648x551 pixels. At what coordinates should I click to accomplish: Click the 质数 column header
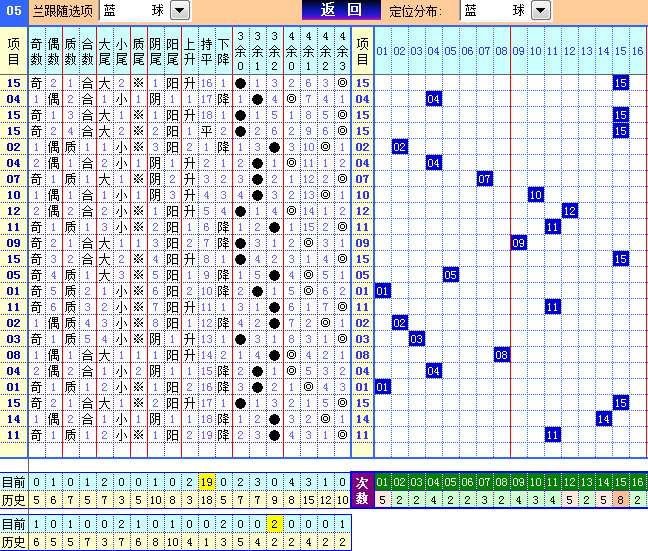click(x=71, y=51)
